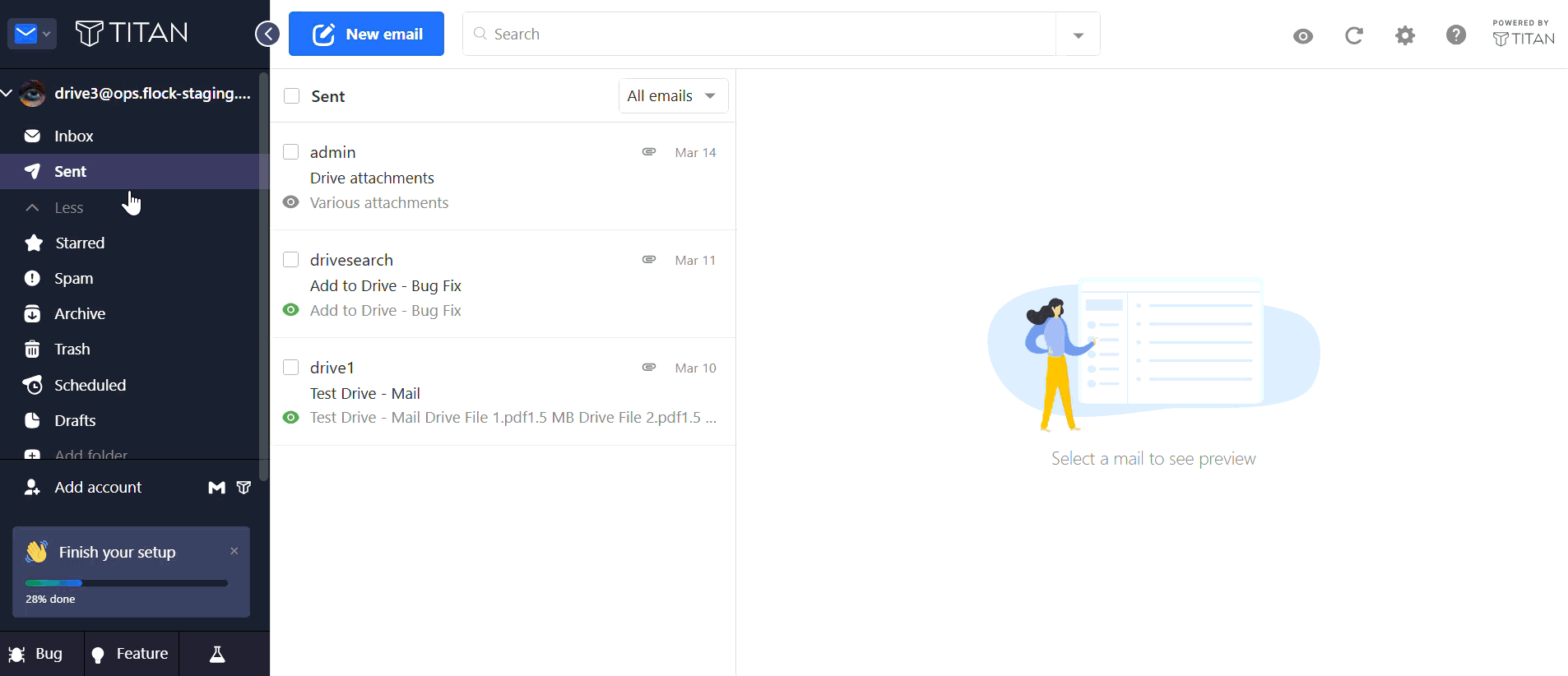Viewport: 1568px width, 676px height.
Task: Click the New email button
Action: pos(366,34)
